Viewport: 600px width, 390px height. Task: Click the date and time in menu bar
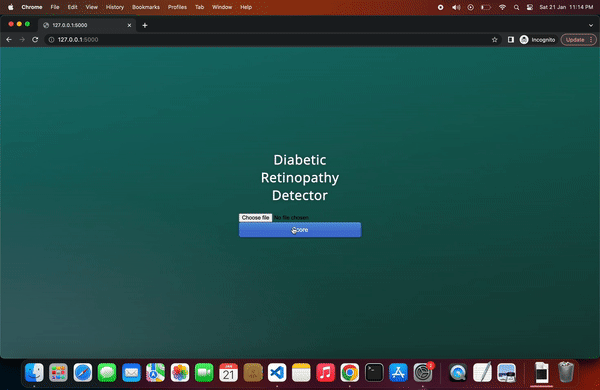click(566, 7)
